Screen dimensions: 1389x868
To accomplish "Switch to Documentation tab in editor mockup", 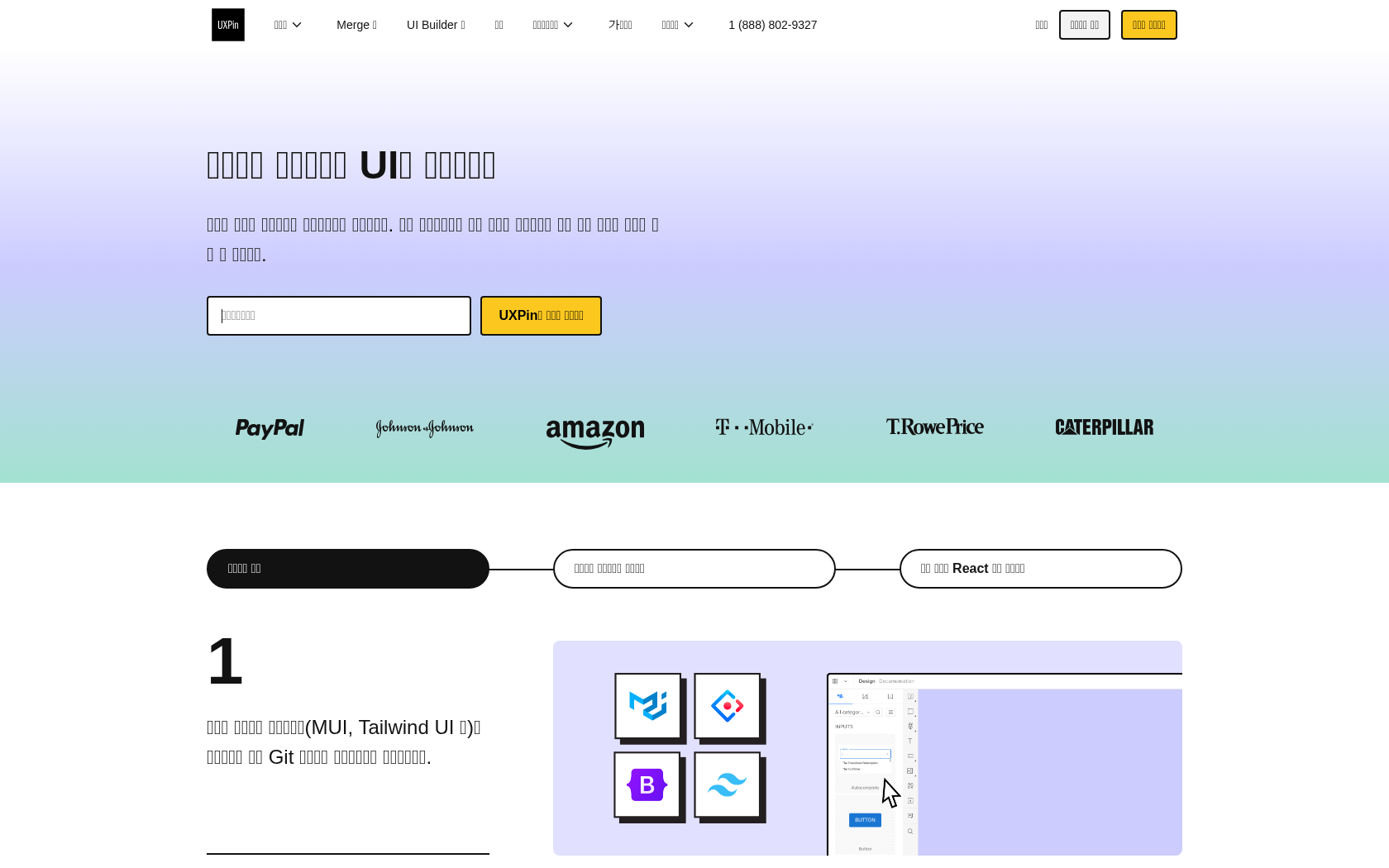I will coord(896,681).
